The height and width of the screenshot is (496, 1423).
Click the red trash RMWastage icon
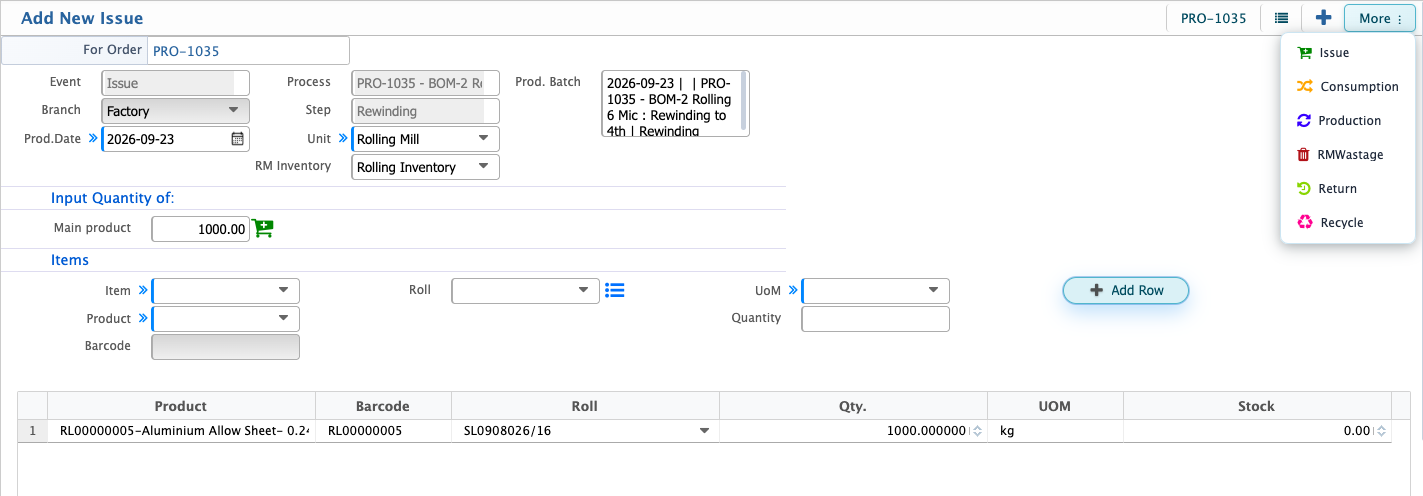tap(1304, 155)
